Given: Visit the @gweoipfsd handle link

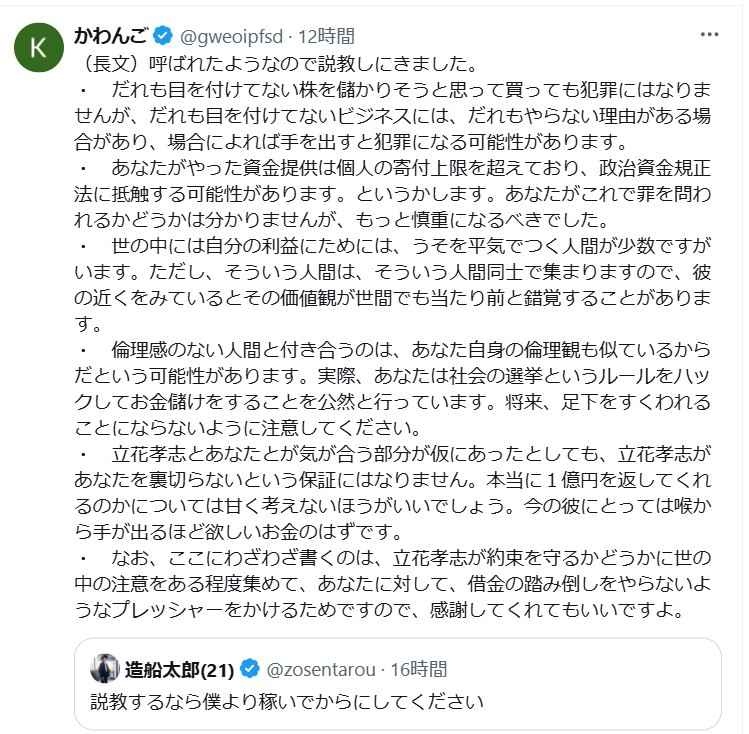Looking at the screenshot, I should coord(232,37).
